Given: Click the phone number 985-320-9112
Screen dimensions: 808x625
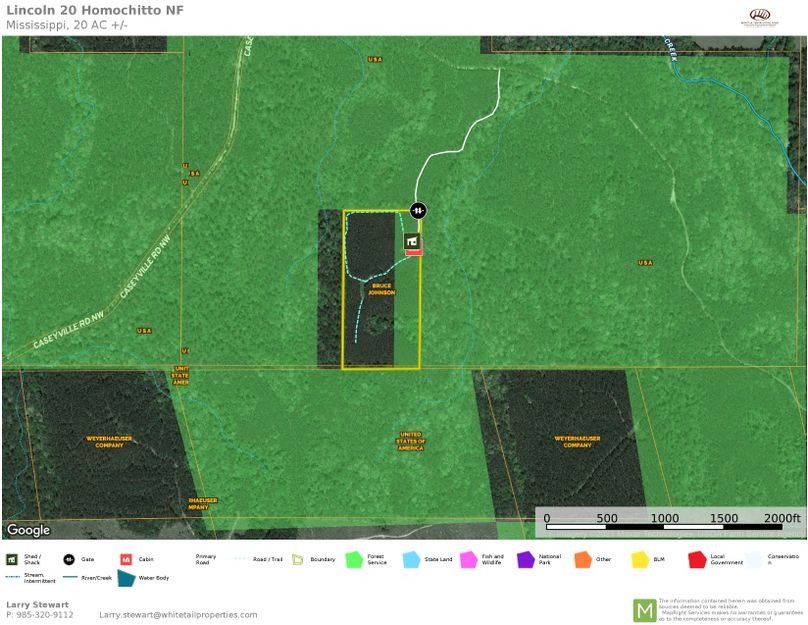Looking at the screenshot, I should click(45, 615).
